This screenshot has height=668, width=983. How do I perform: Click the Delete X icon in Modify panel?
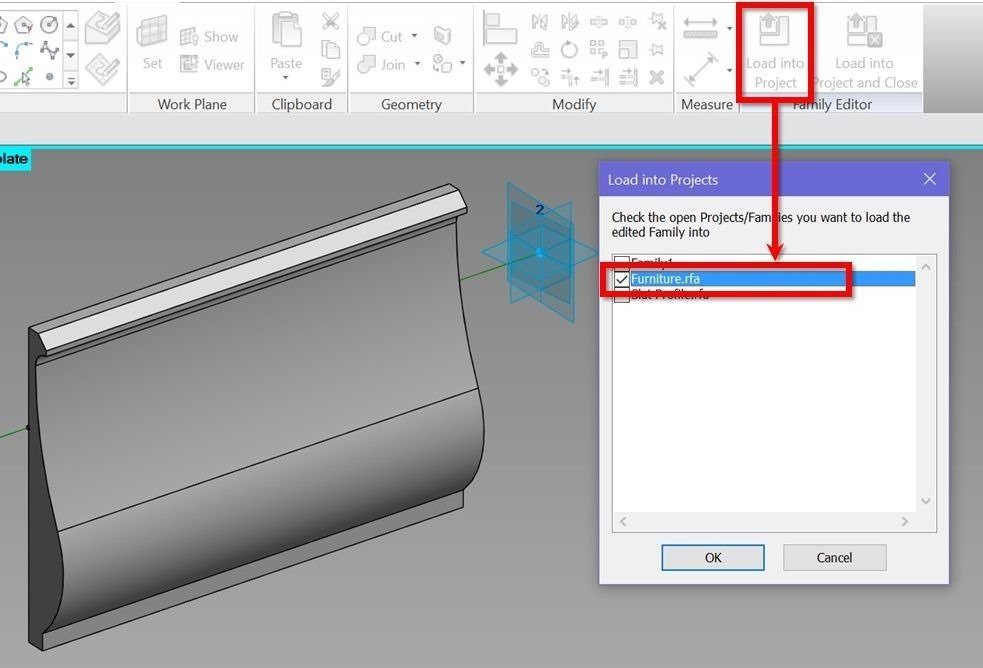point(656,76)
